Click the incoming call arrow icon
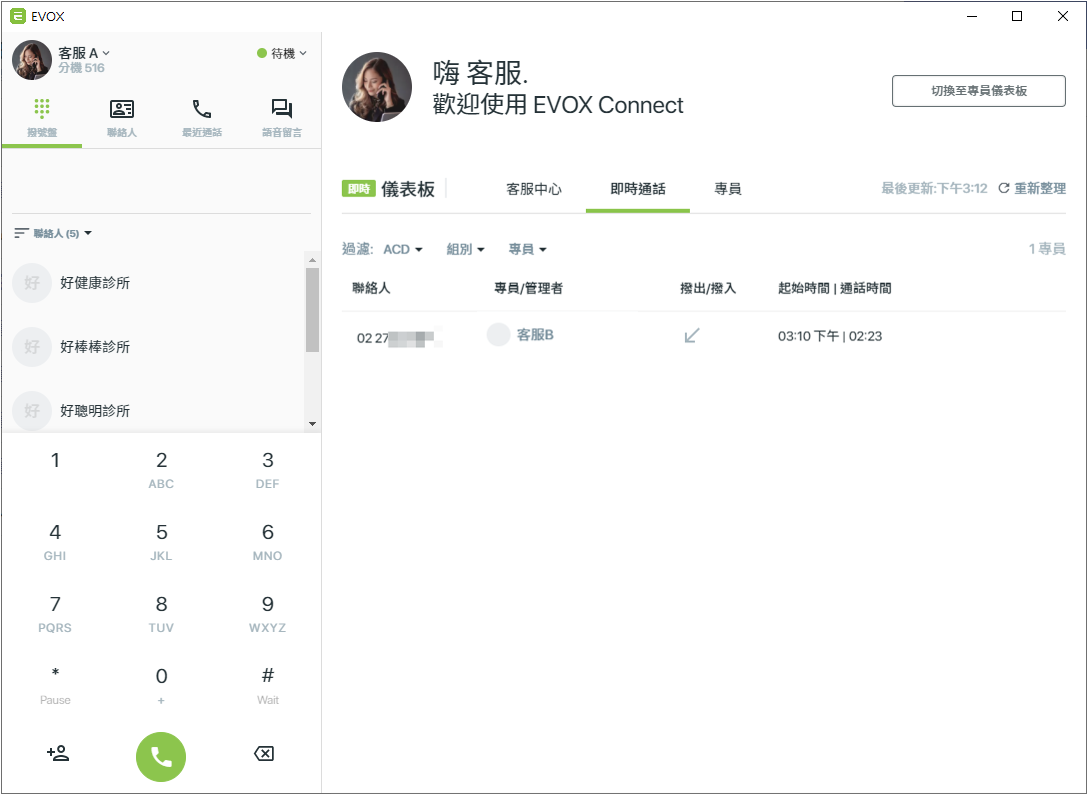Screen dimensions: 1088x795 692,336
